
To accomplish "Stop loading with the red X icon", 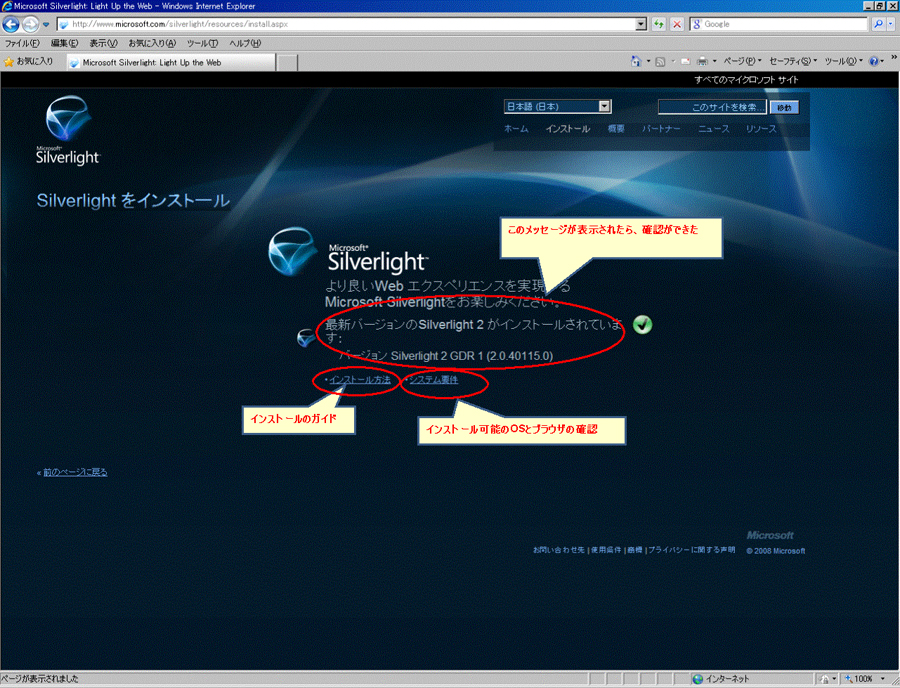I will [x=677, y=24].
